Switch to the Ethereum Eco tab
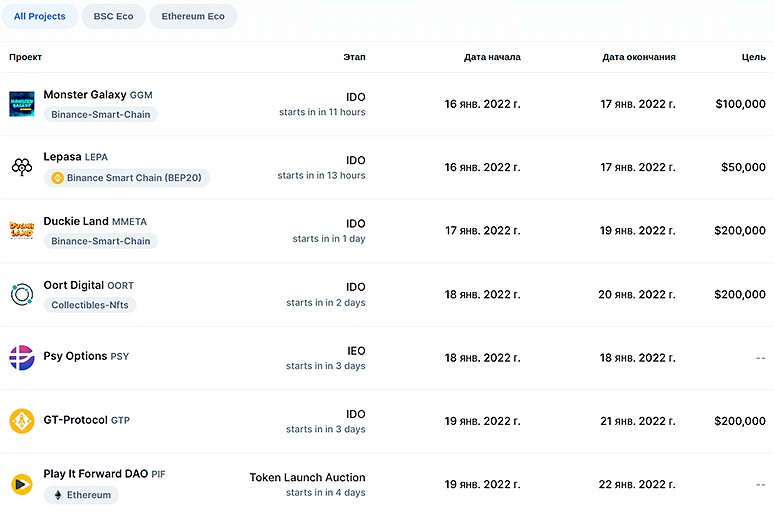 (193, 16)
